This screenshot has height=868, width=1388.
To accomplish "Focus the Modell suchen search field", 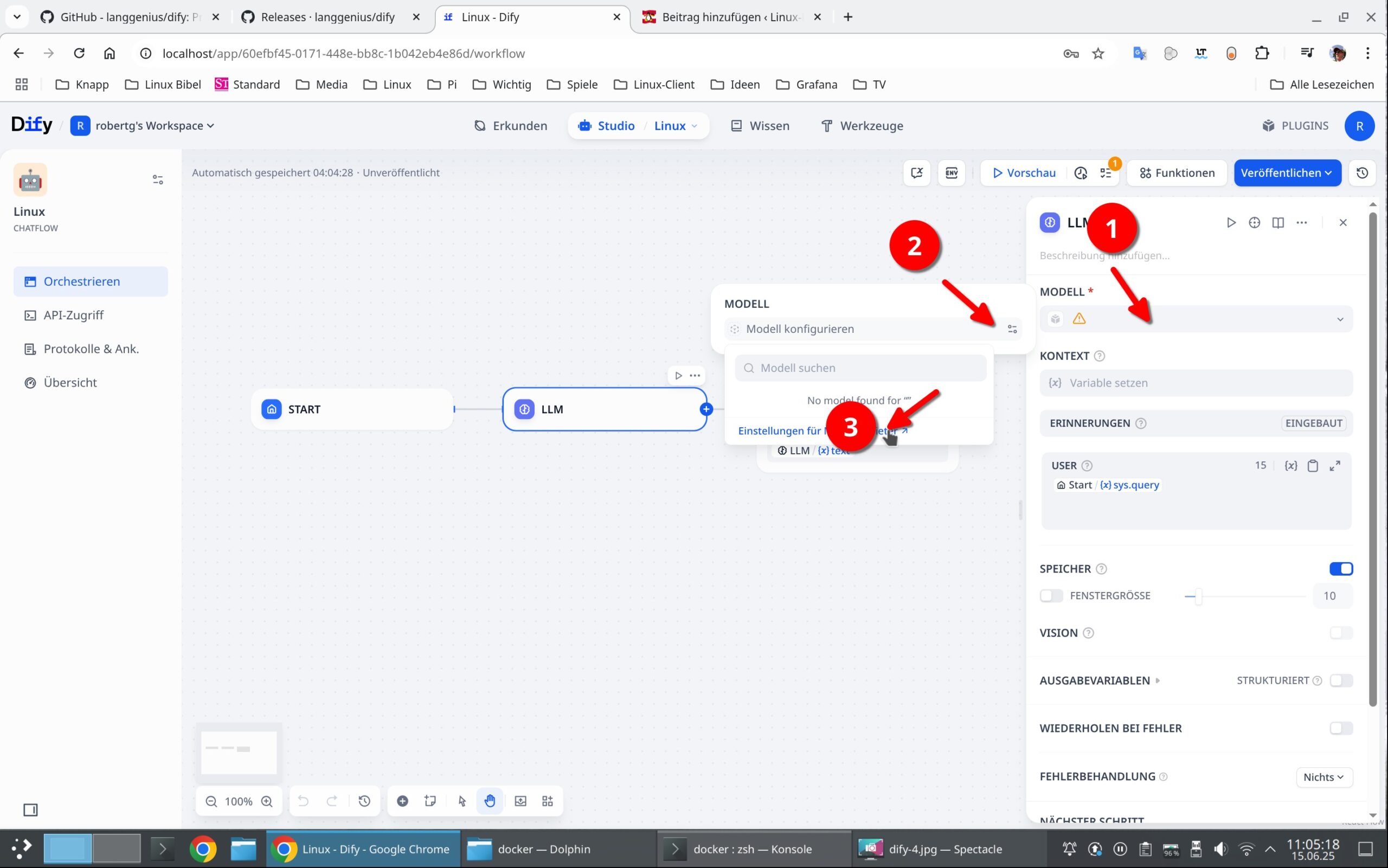I will 860,368.
